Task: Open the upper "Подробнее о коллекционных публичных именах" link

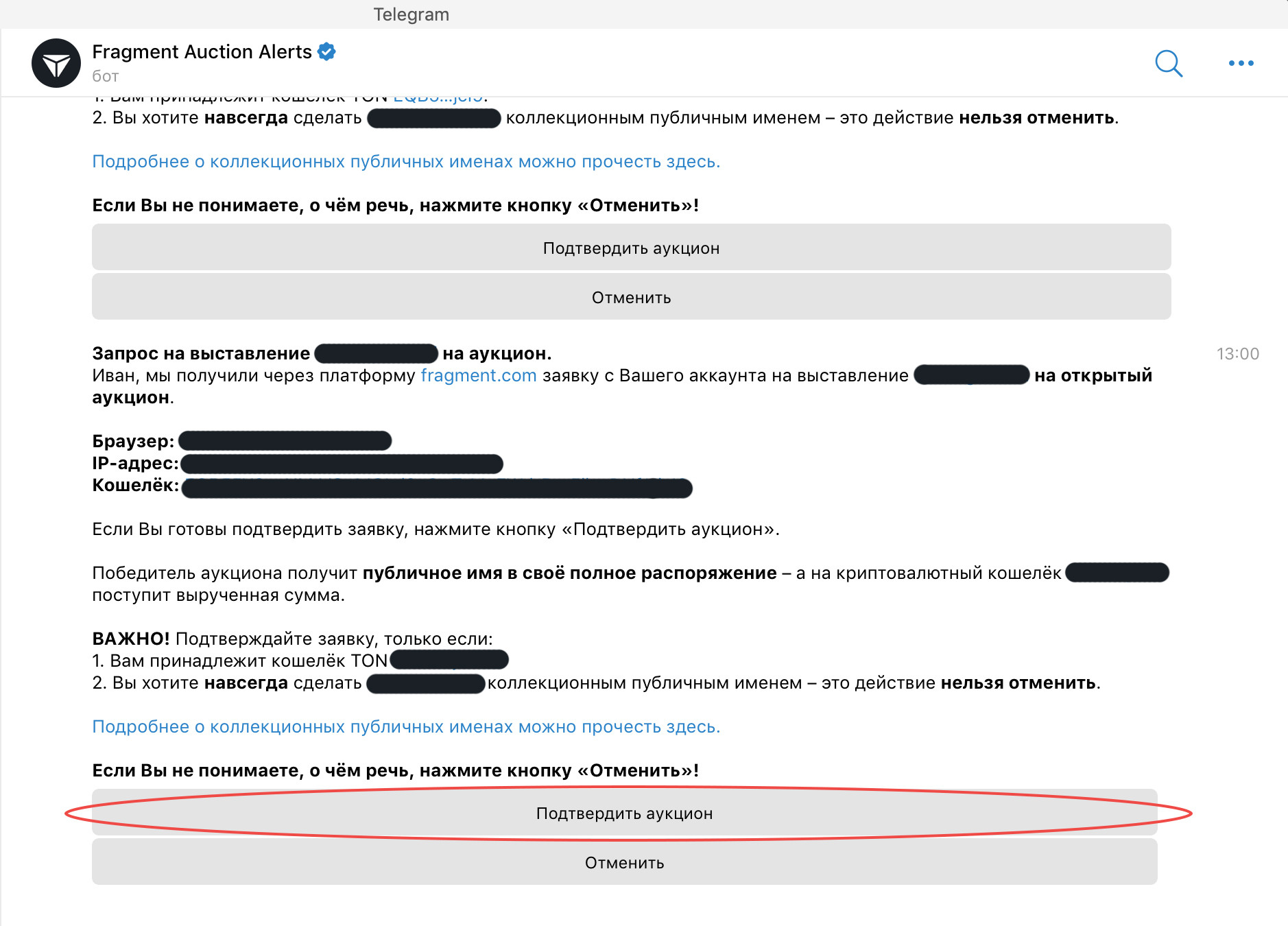Action: [x=406, y=161]
